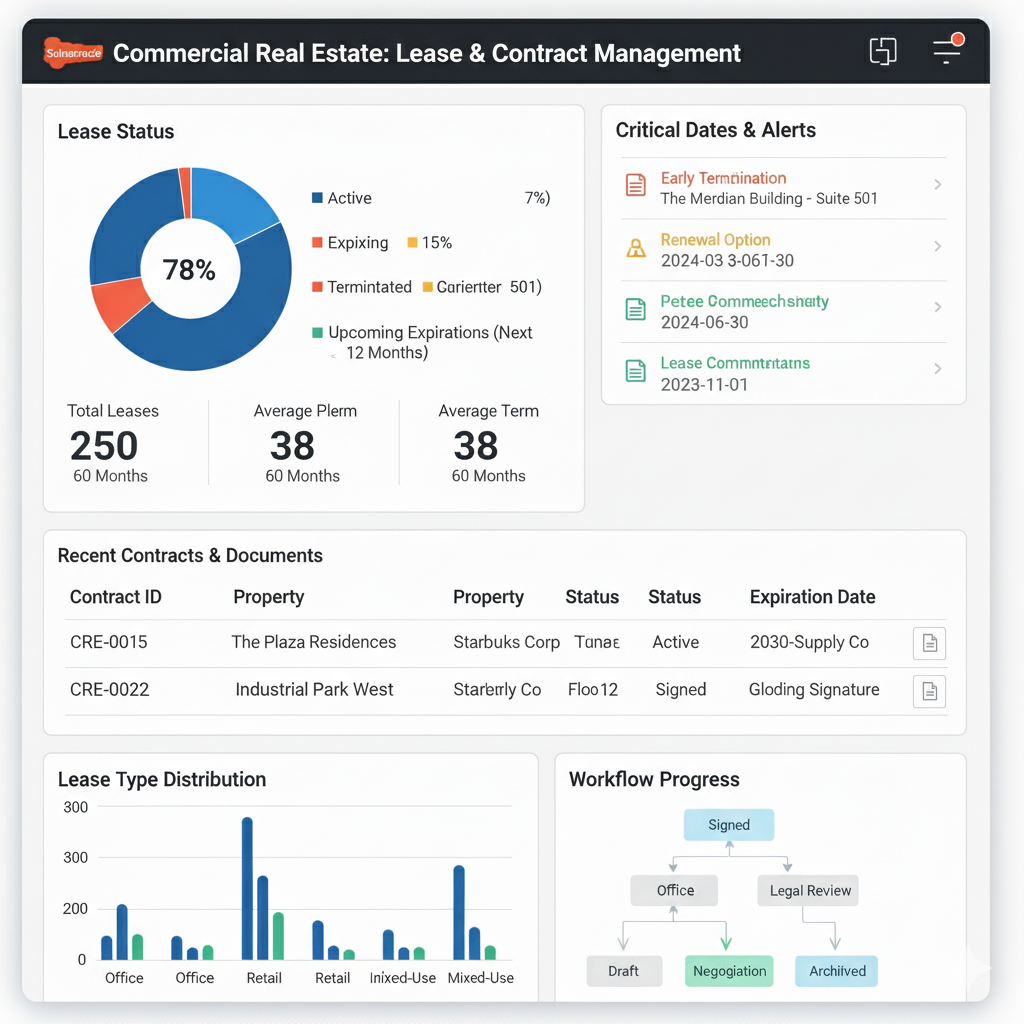
Task: Click the Gloding Signature cell
Action: 814,690
